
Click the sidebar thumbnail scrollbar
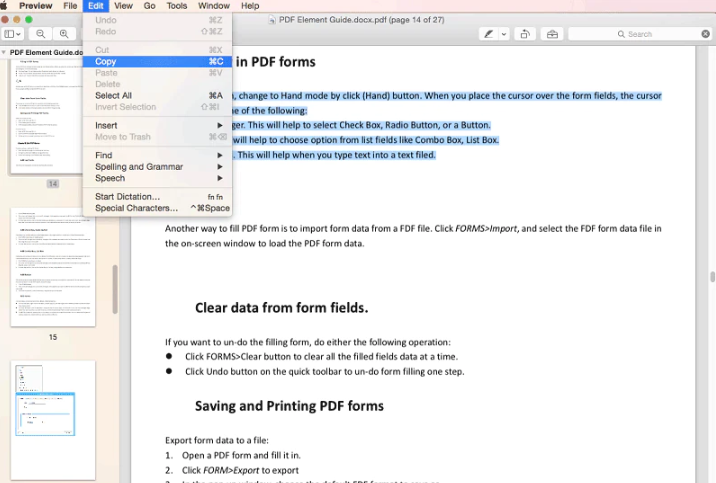[x=115, y=289]
